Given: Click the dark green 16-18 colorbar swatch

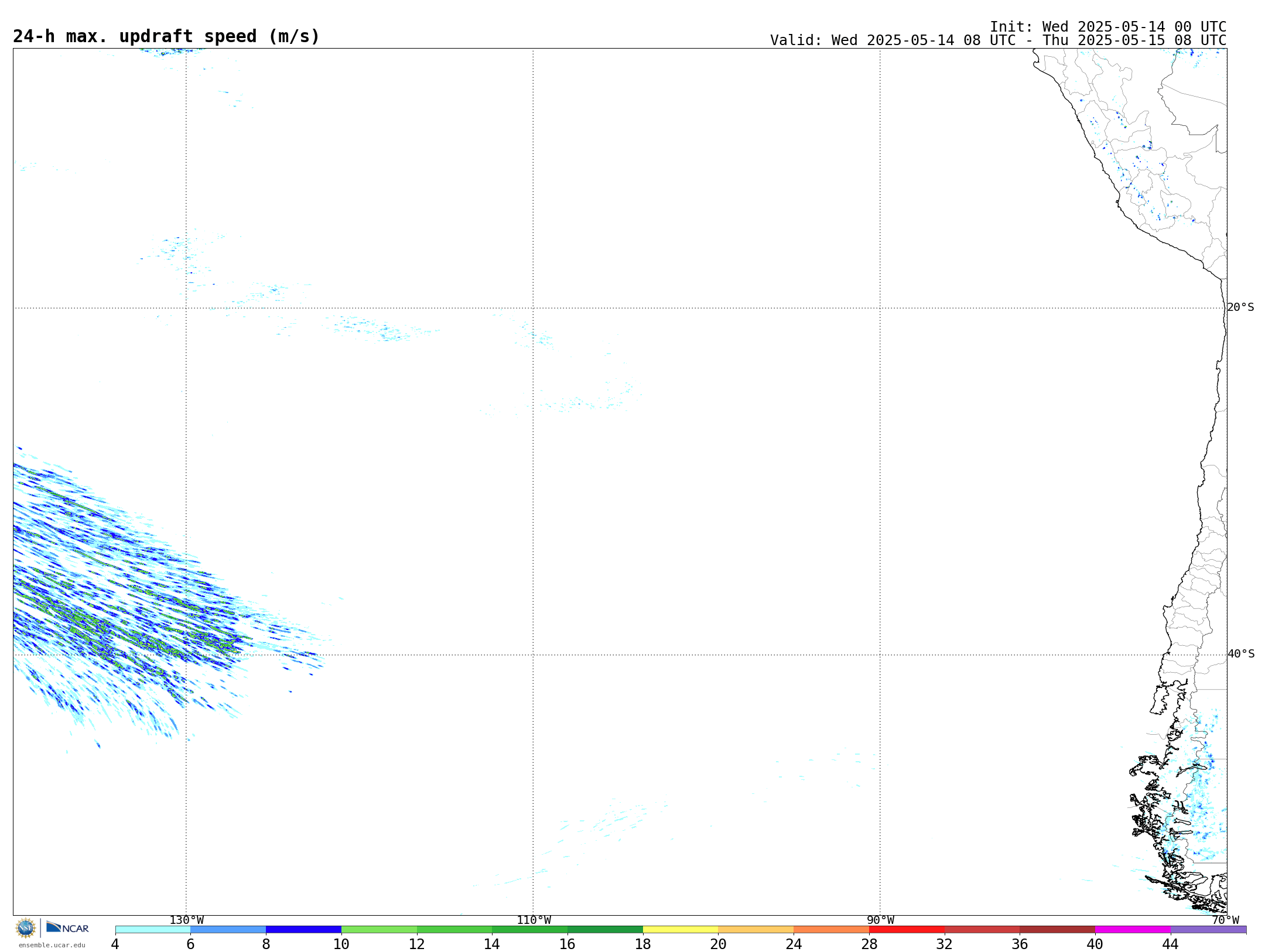Looking at the screenshot, I should pos(605,930).
